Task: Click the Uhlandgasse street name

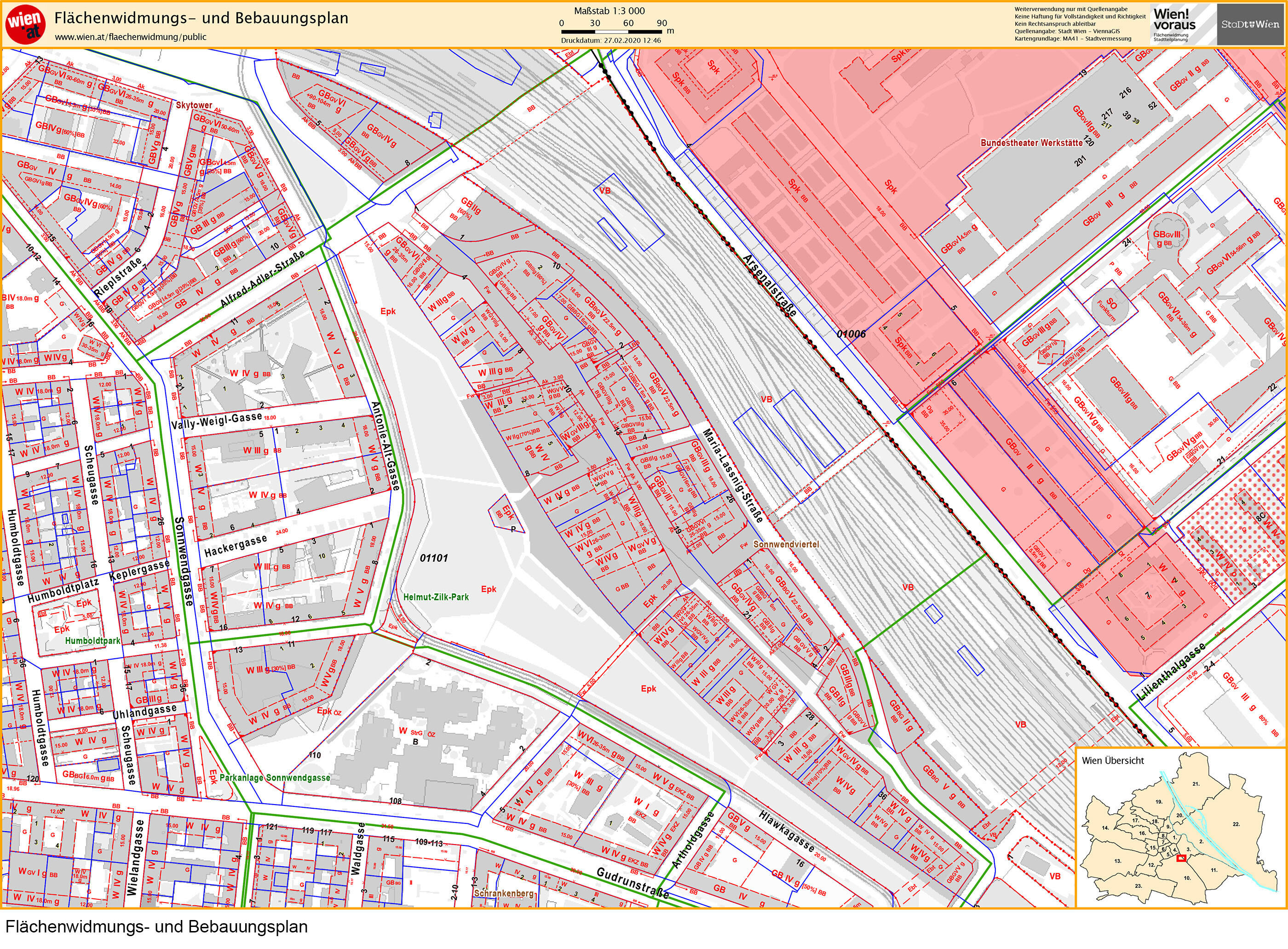Action: pyautogui.click(x=145, y=711)
